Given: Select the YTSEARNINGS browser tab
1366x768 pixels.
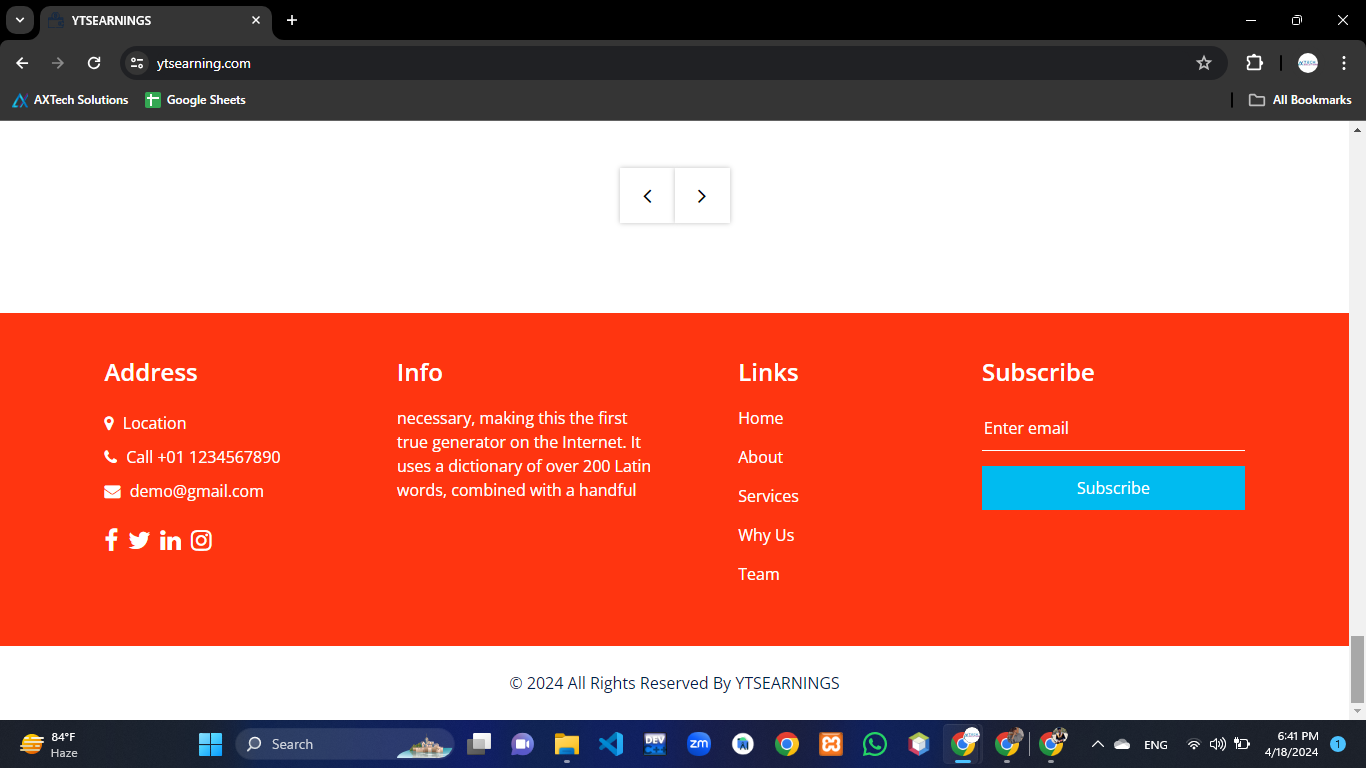Looking at the screenshot, I should coord(150,20).
